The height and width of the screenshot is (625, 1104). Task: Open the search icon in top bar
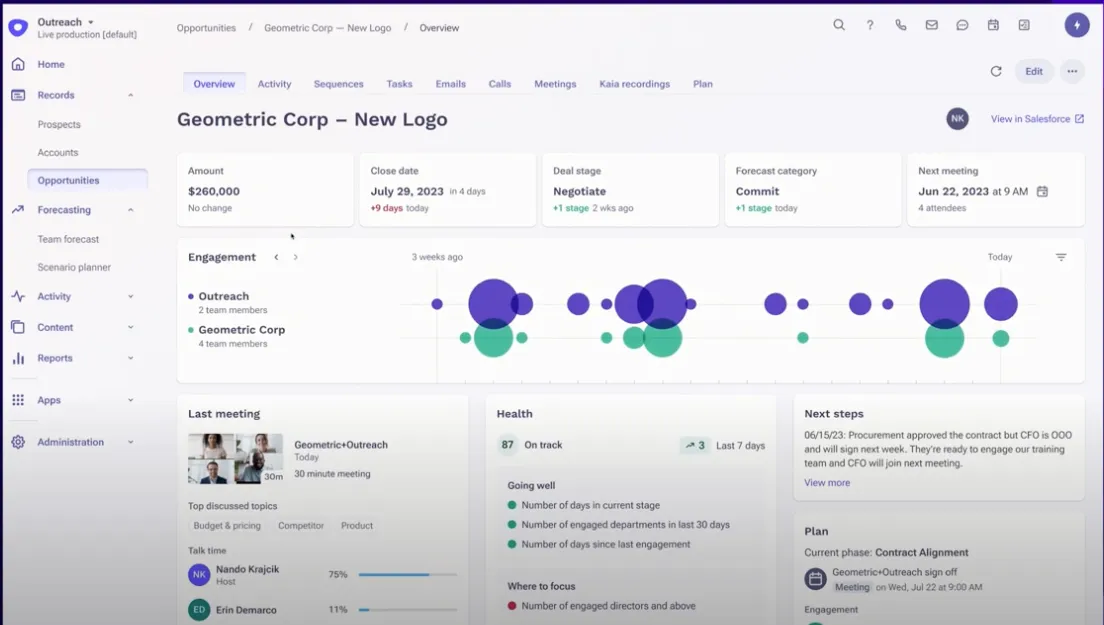tap(839, 25)
